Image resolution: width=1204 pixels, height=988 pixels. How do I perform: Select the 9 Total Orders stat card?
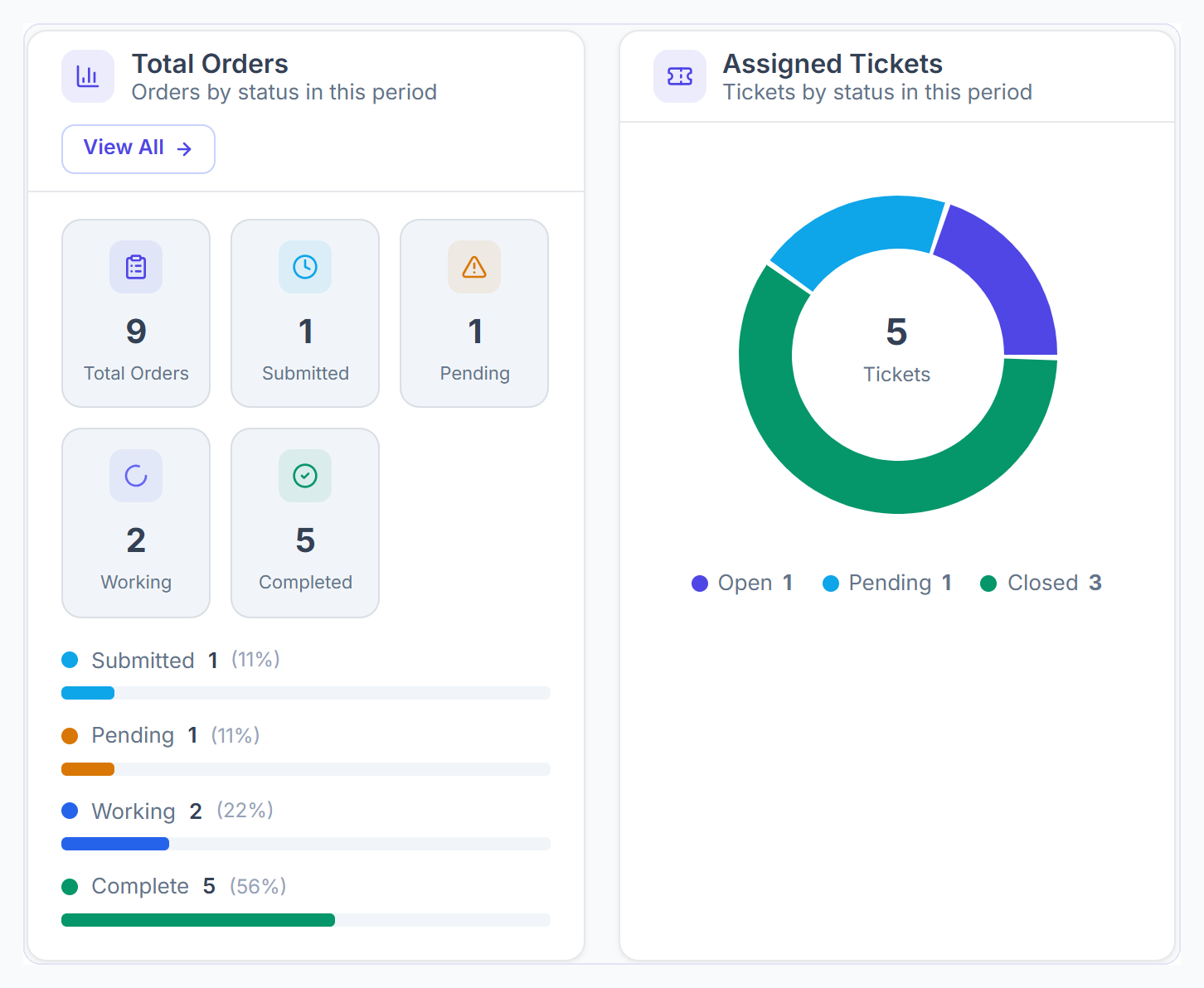pyautogui.click(x=136, y=313)
